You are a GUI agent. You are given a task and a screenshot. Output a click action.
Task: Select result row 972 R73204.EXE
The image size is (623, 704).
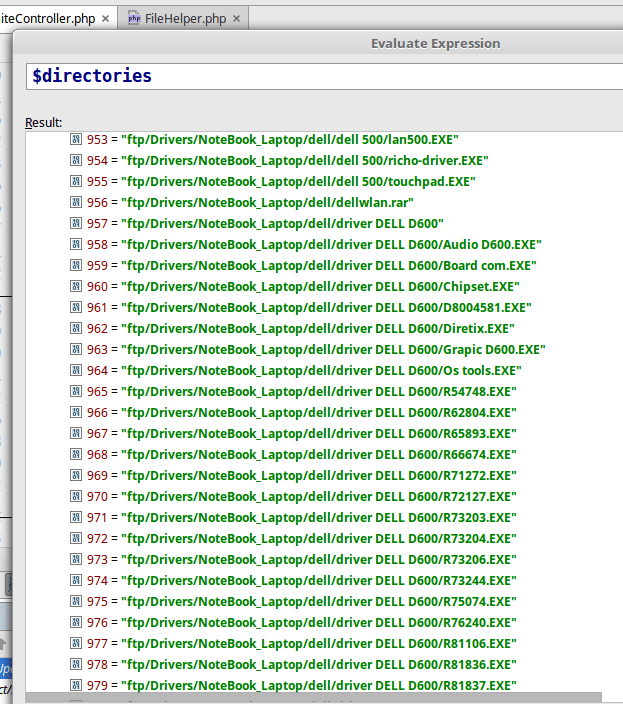tap(293, 539)
